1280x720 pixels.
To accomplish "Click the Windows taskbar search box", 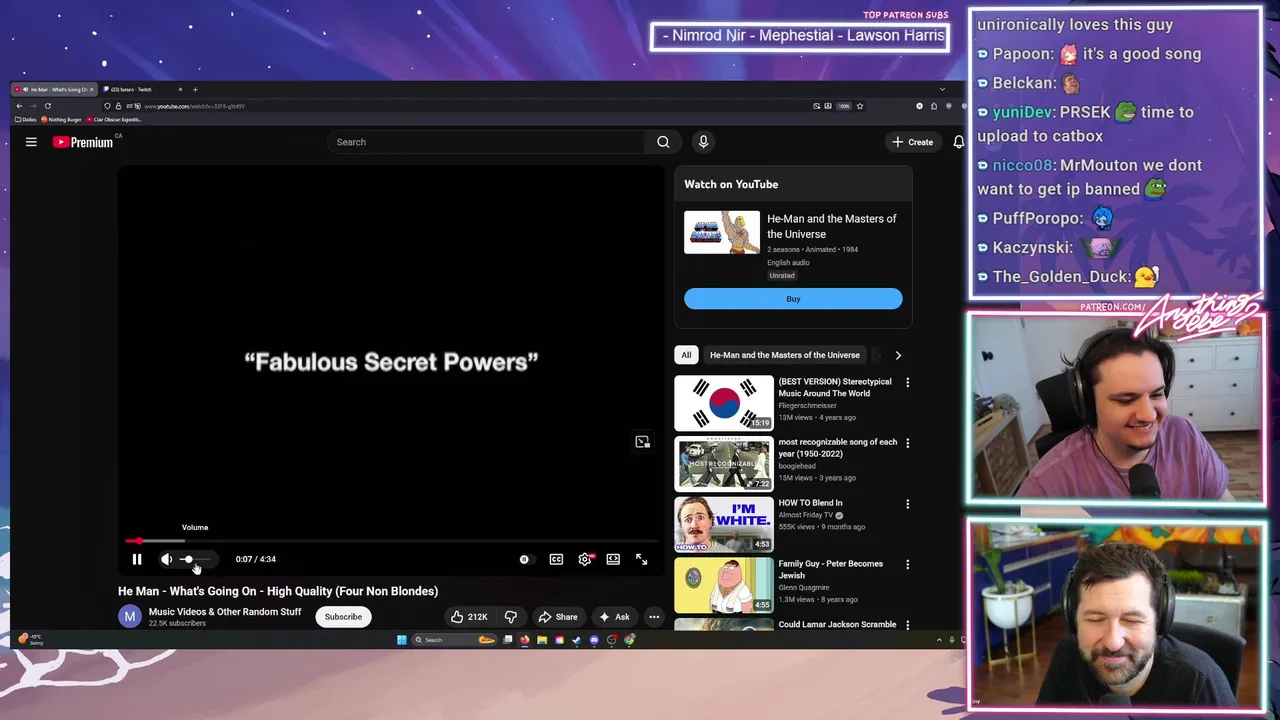I will 454,640.
